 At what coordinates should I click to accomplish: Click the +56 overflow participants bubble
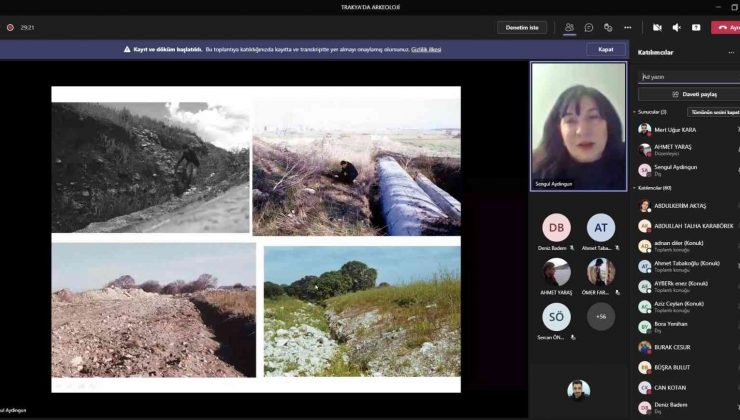pyautogui.click(x=600, y=317)
